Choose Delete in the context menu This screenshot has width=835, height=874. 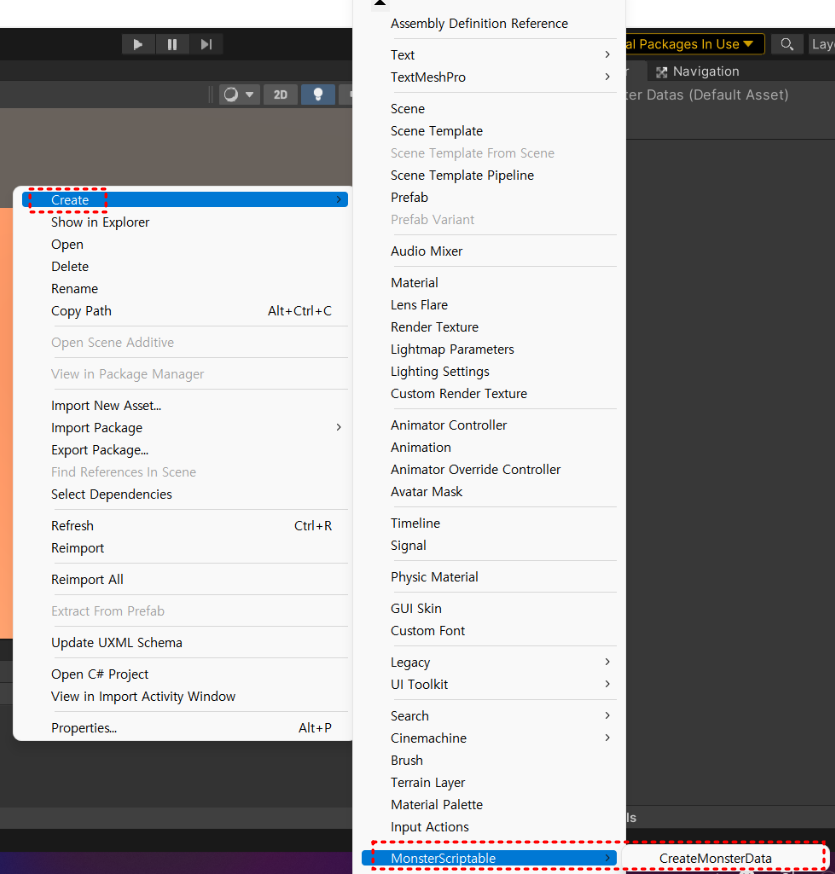[x=185, y=266]
